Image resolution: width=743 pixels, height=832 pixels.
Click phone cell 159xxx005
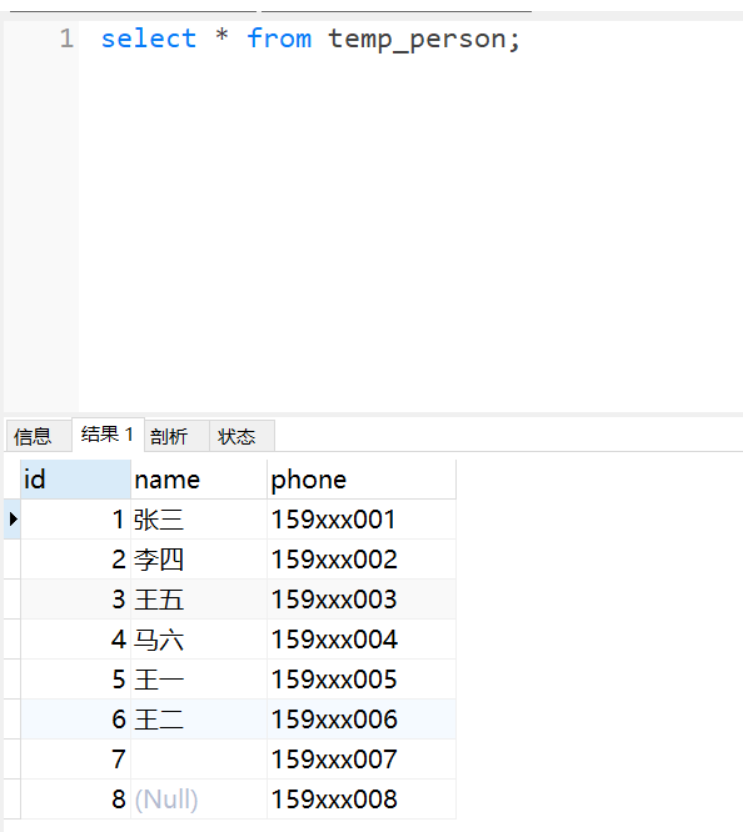(x=361, y=679)
